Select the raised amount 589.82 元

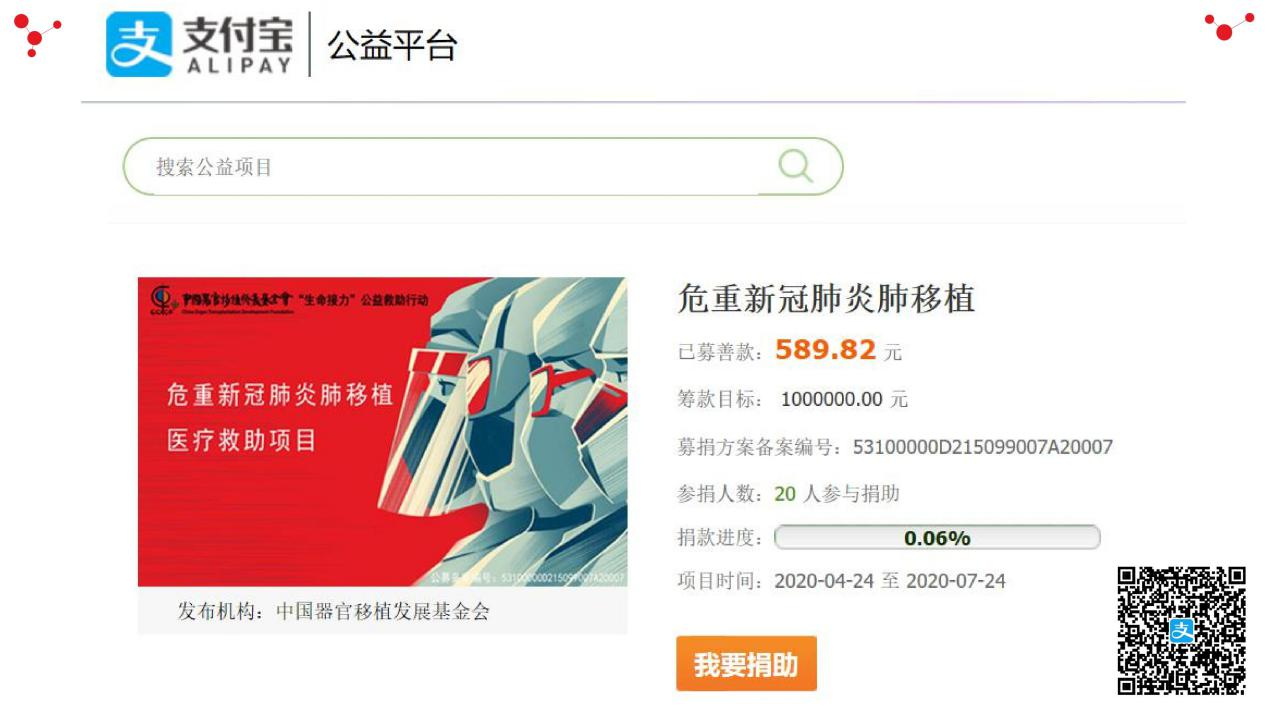(838, 350)
